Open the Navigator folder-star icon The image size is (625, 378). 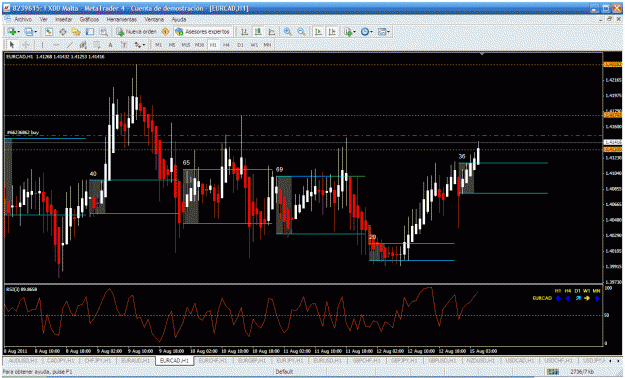pyautogui.click(x=76, y=32)
